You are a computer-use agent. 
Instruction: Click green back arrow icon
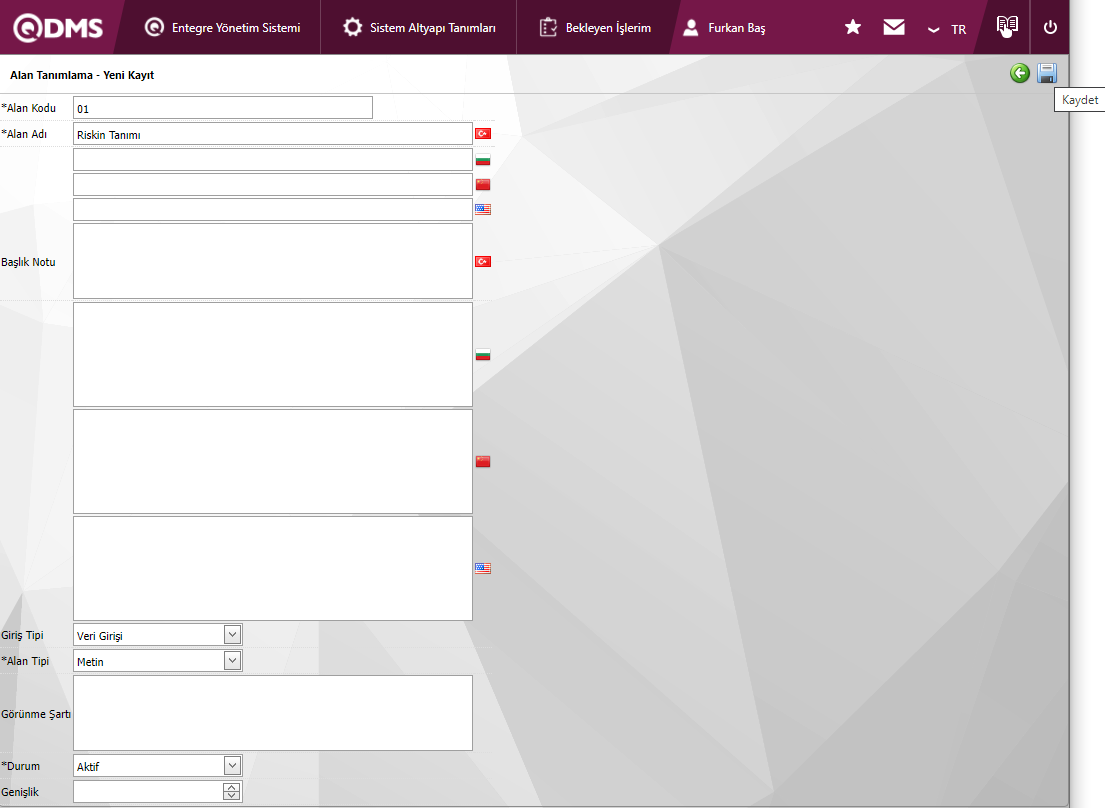coord(1020,73)
